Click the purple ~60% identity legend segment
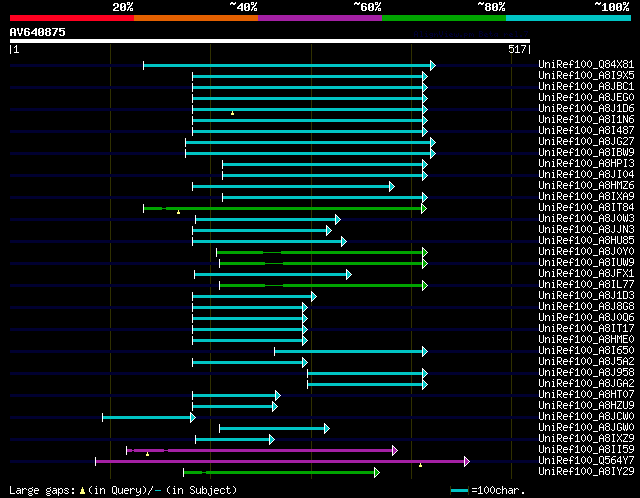The height and width of the screenshot is (498, 640). tap(320, 18)
